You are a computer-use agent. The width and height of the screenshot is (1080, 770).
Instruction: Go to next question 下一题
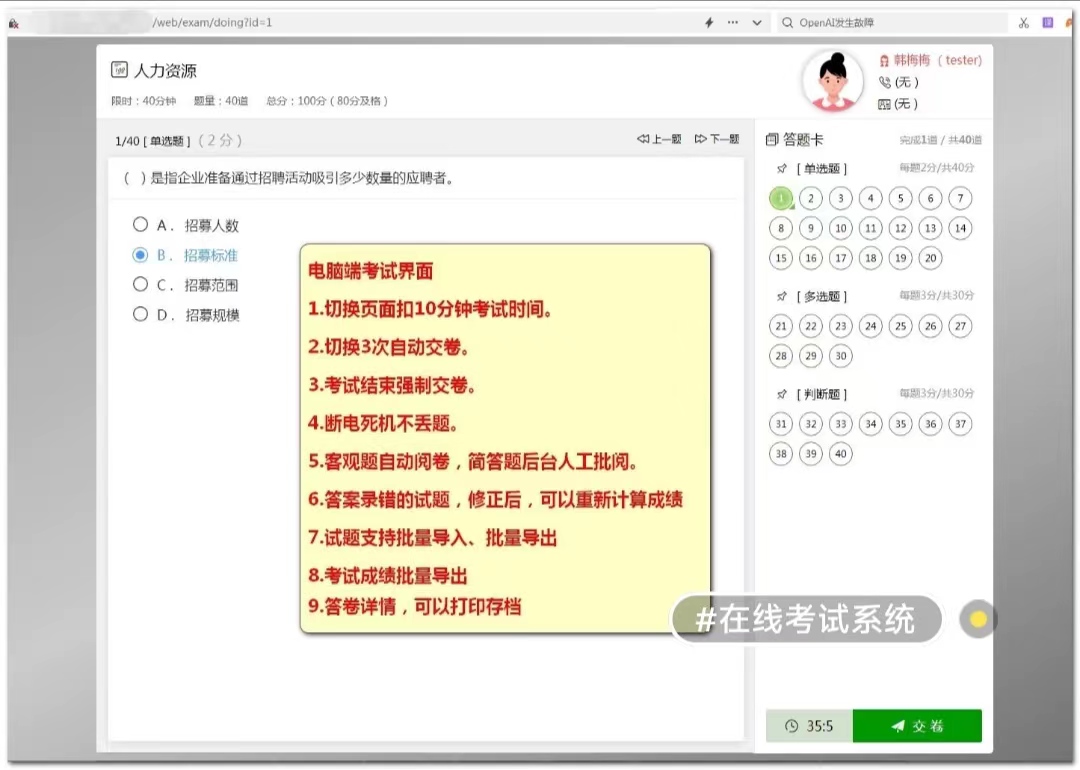click(717, 139)
